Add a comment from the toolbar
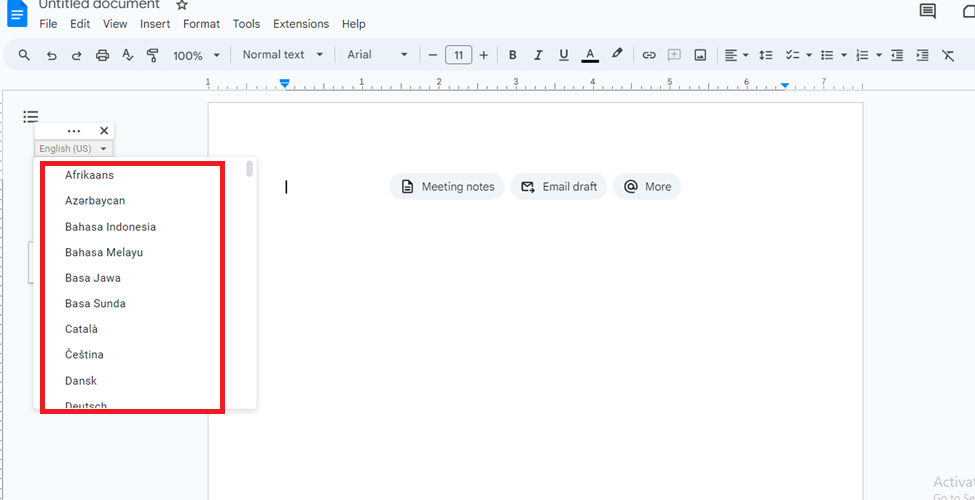 tap(675, 55)
